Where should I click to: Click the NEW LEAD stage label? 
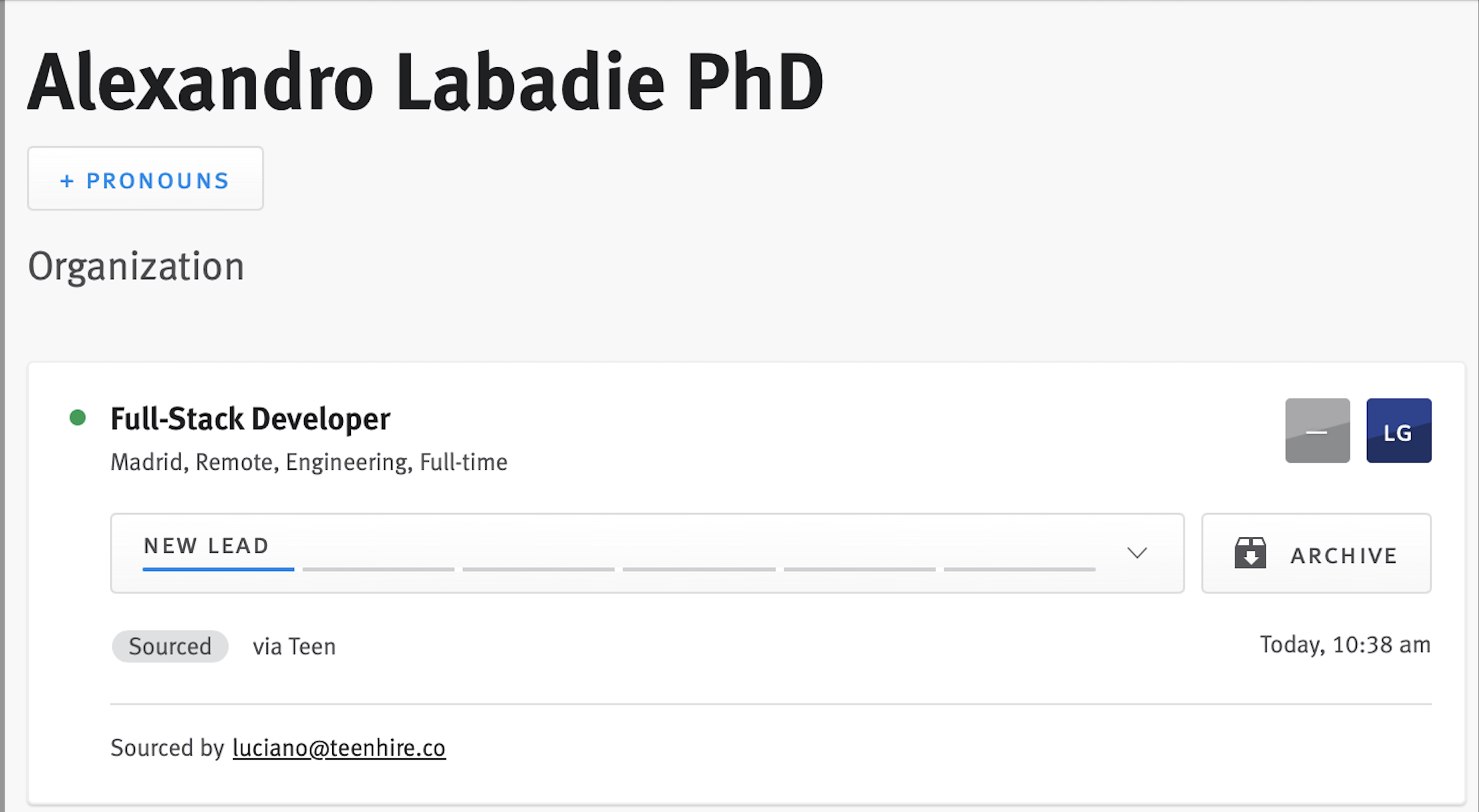point(206,546)
